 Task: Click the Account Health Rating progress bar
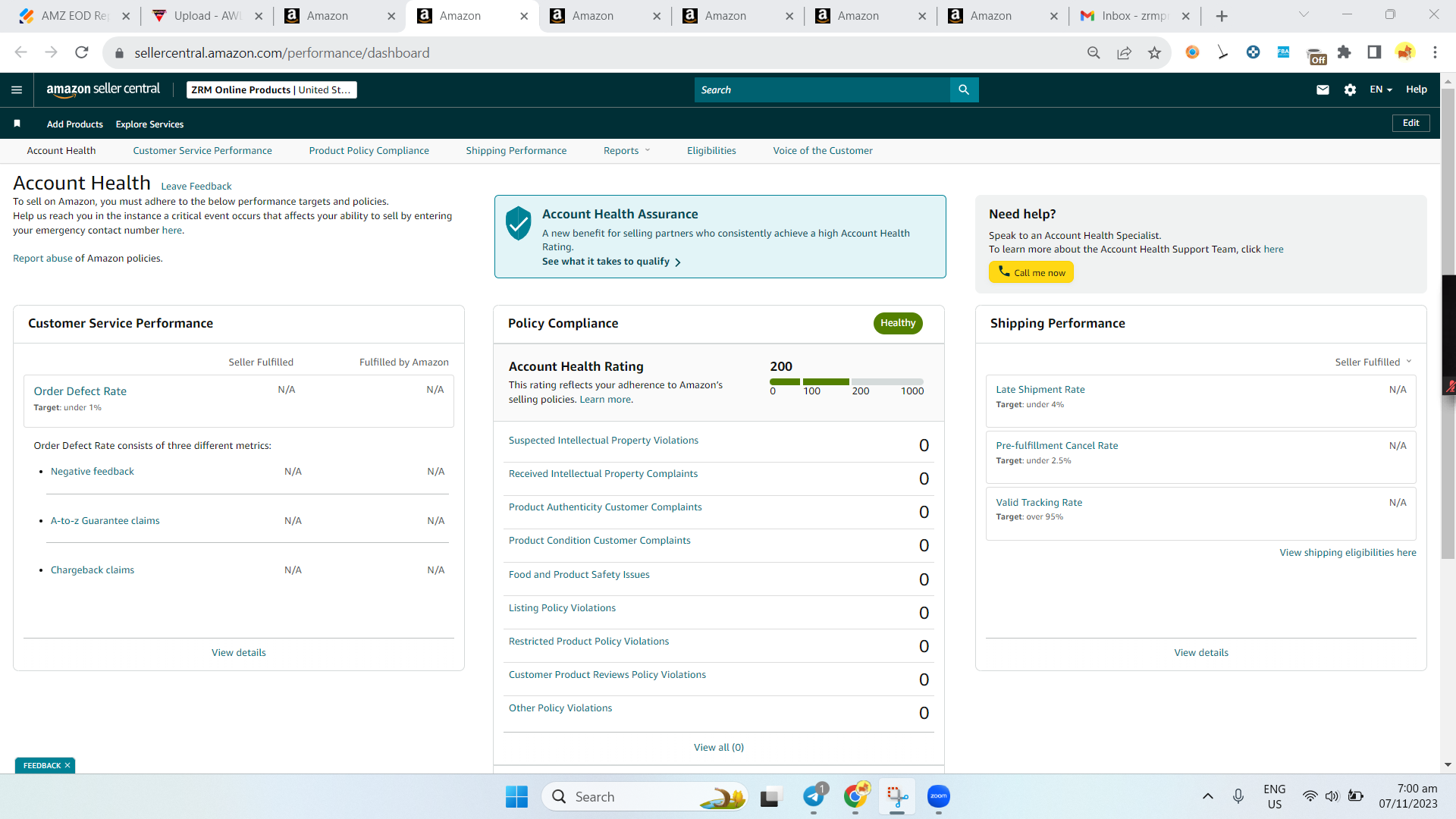(846, 381)
